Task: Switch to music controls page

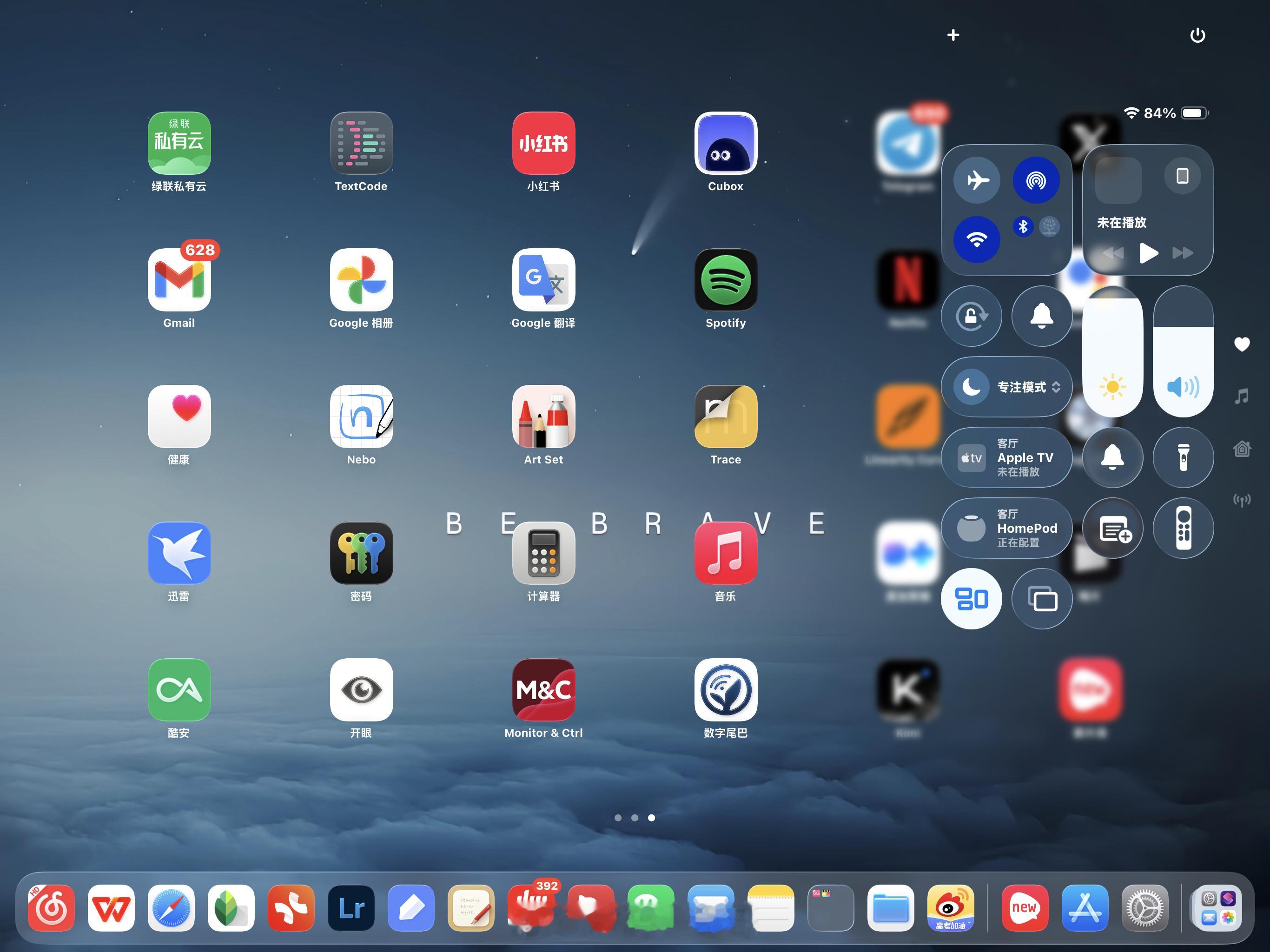Action: (1243, 396)
